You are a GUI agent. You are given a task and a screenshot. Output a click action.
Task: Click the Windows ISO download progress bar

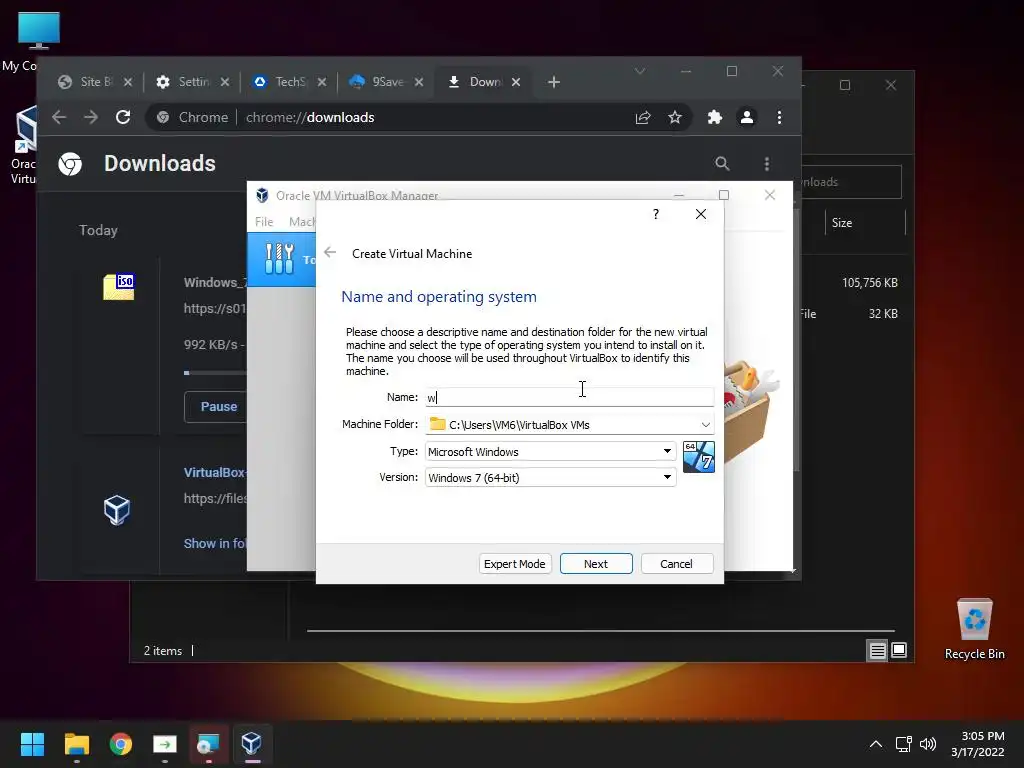[x=216, y=373]
